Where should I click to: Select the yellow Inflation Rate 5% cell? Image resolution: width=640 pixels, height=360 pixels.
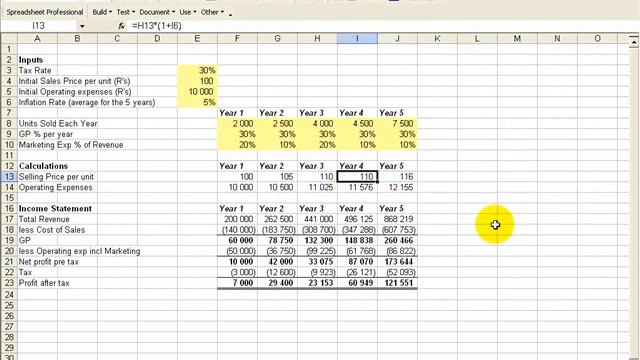[x=197, y=102]
